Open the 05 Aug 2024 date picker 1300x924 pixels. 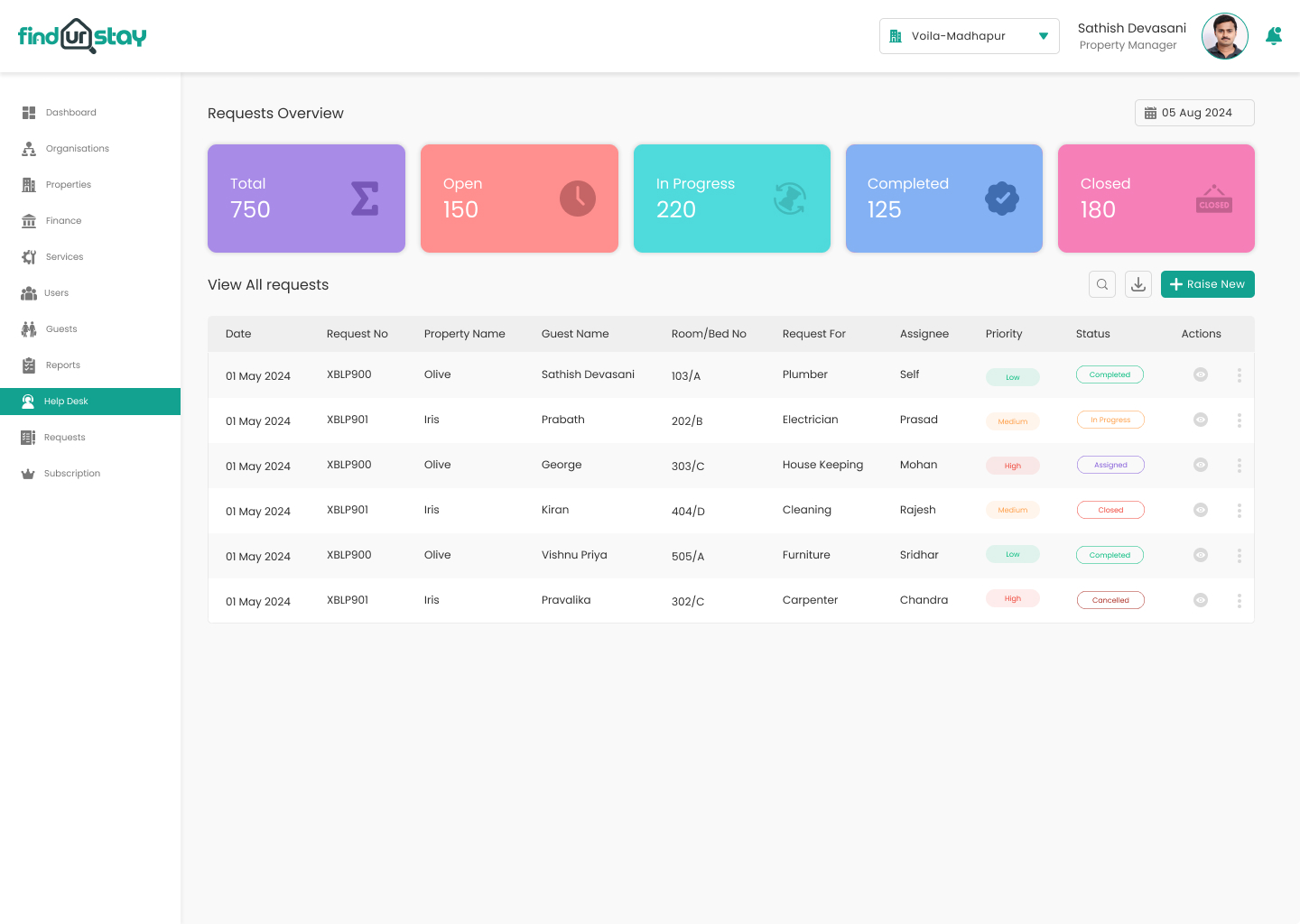[1194, 113]
